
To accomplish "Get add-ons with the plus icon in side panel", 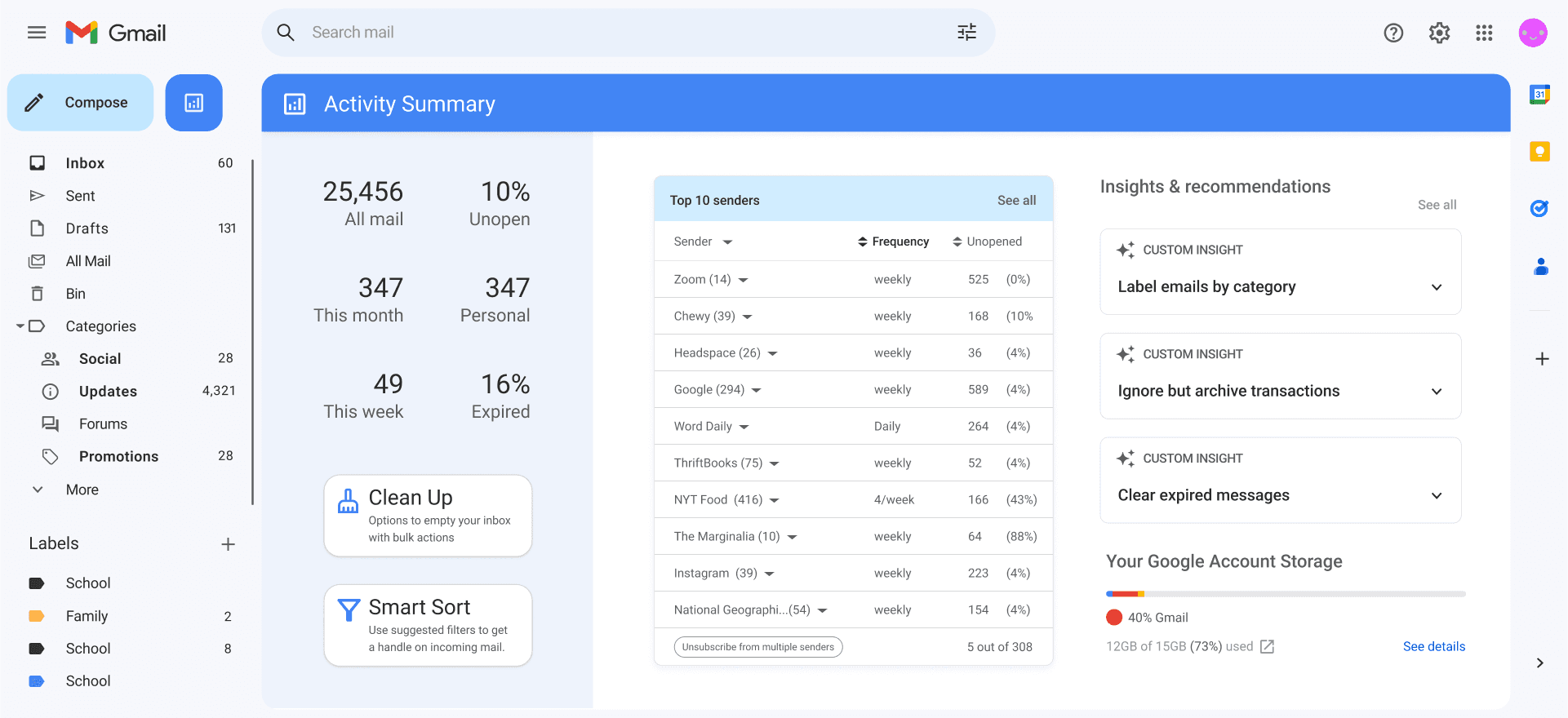I will (x=1542, y=359).
